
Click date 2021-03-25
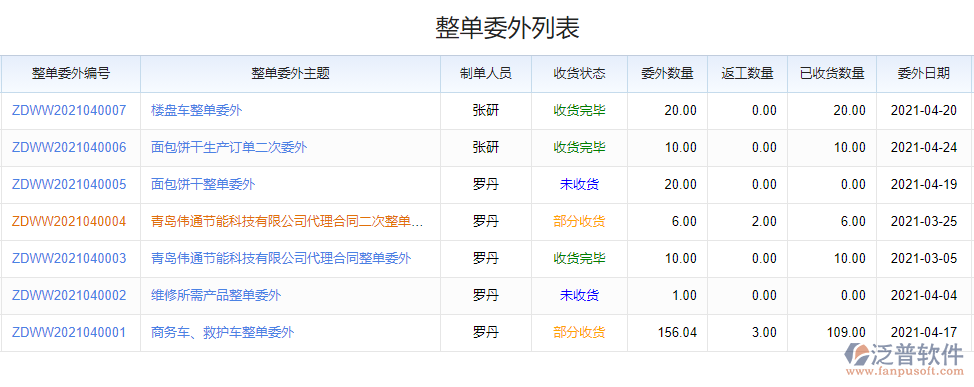(924, 222)
